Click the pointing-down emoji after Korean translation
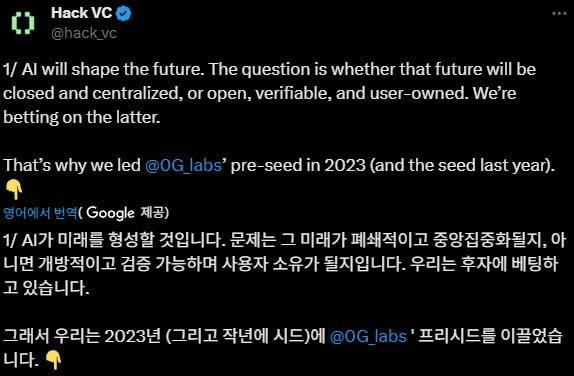 point(53,360)
